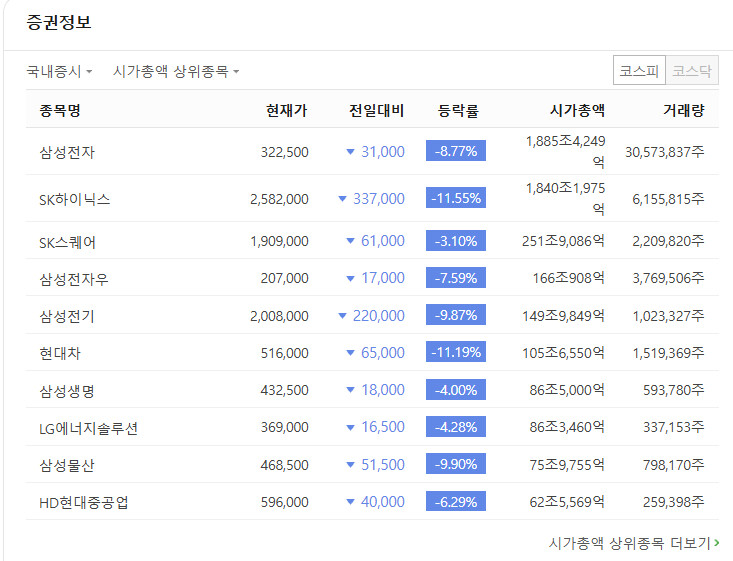Open the LG에너지솔루션 stock link
This screenshot has height=561, width=733.
click(x=88, y=428)
